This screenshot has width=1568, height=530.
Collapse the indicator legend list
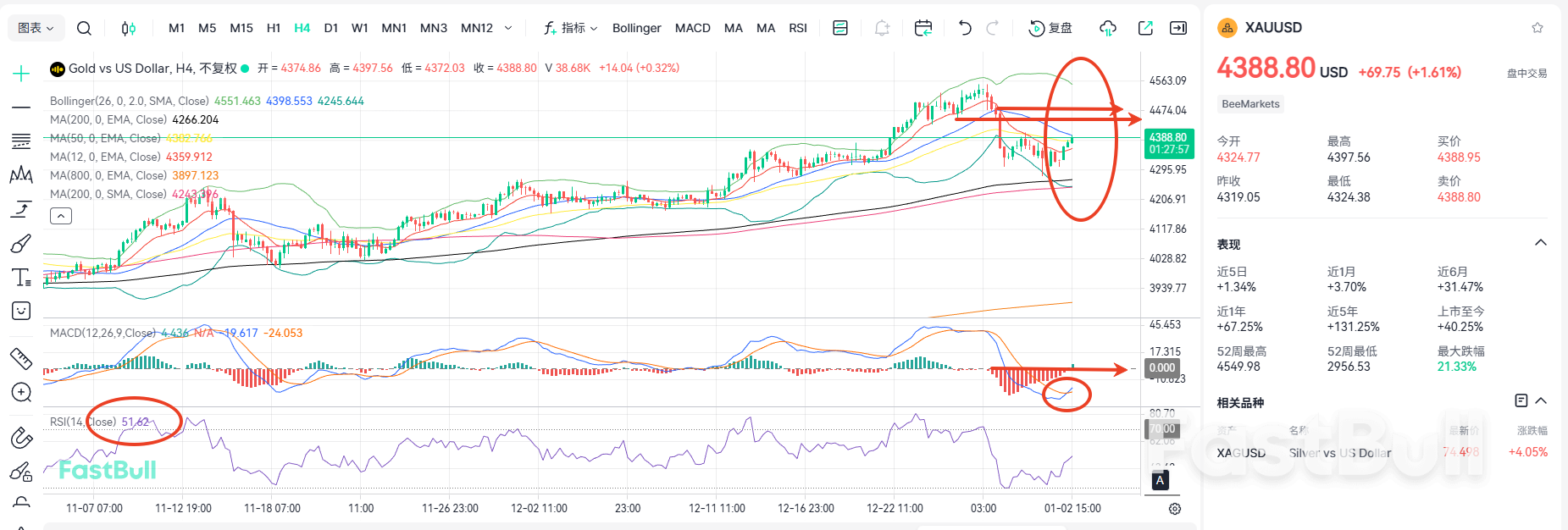(61, 217)
